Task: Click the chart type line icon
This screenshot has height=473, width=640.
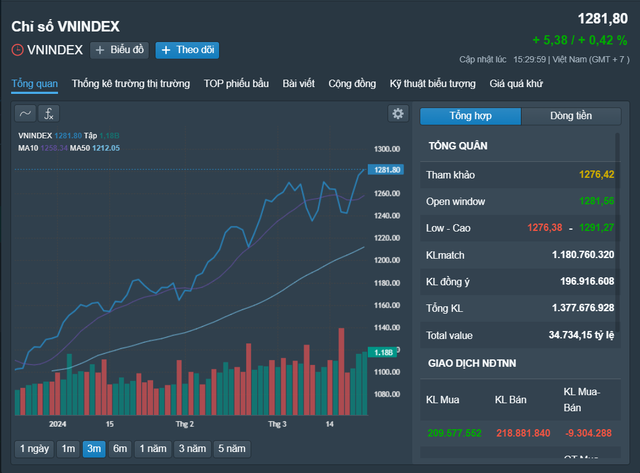Action: pyautogui.click(x=25, y=114)
